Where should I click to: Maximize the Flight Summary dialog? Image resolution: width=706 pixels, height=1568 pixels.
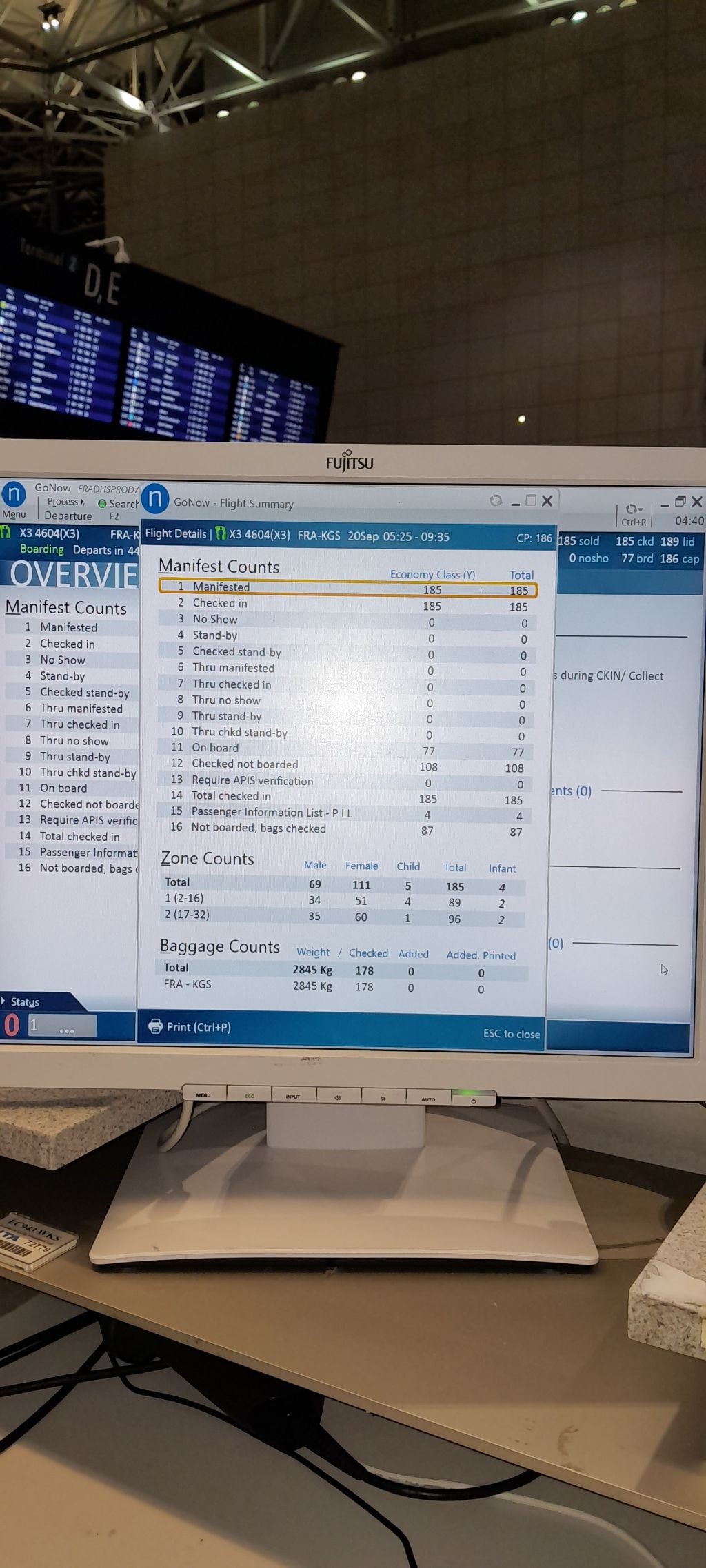tap(531, 501)
